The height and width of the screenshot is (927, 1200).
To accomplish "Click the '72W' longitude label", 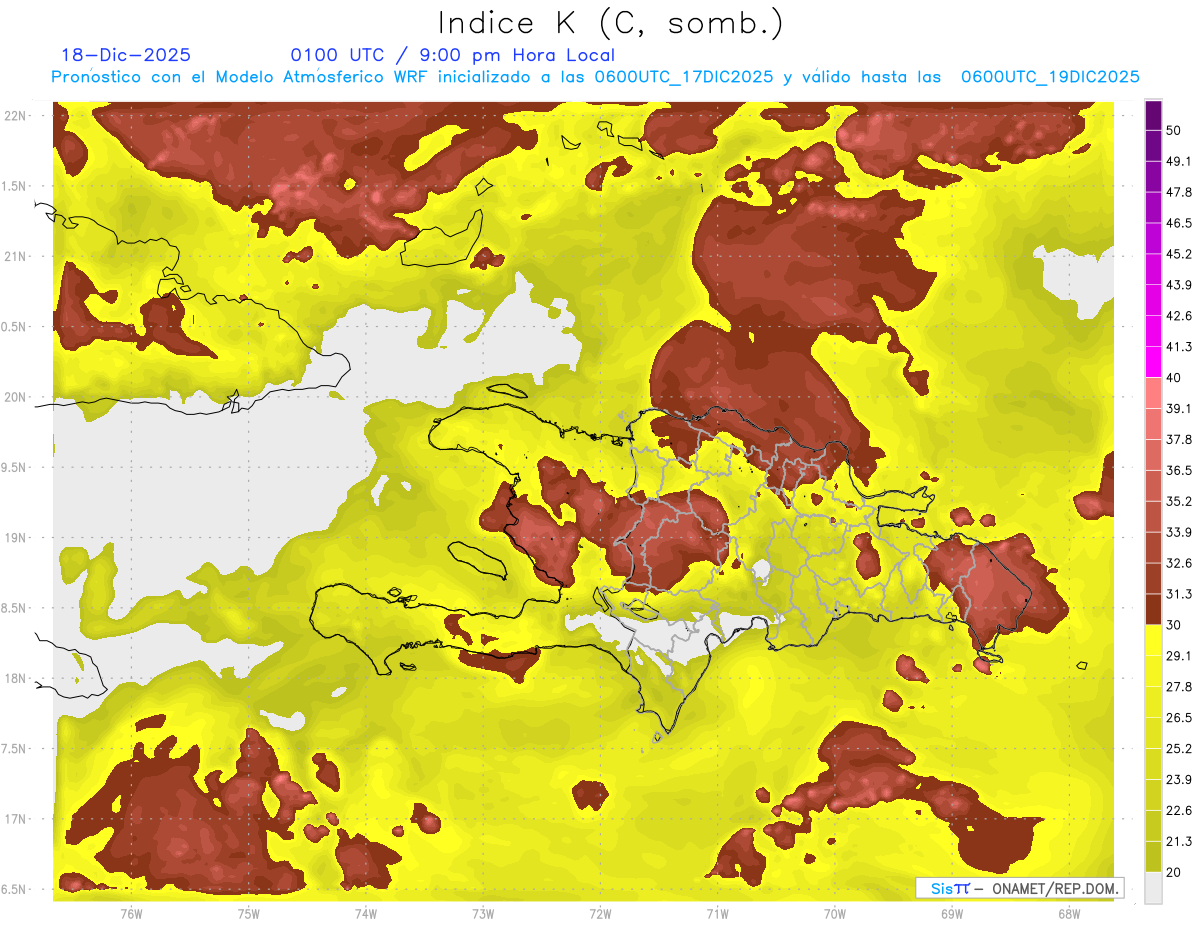I will click(600, 912).
